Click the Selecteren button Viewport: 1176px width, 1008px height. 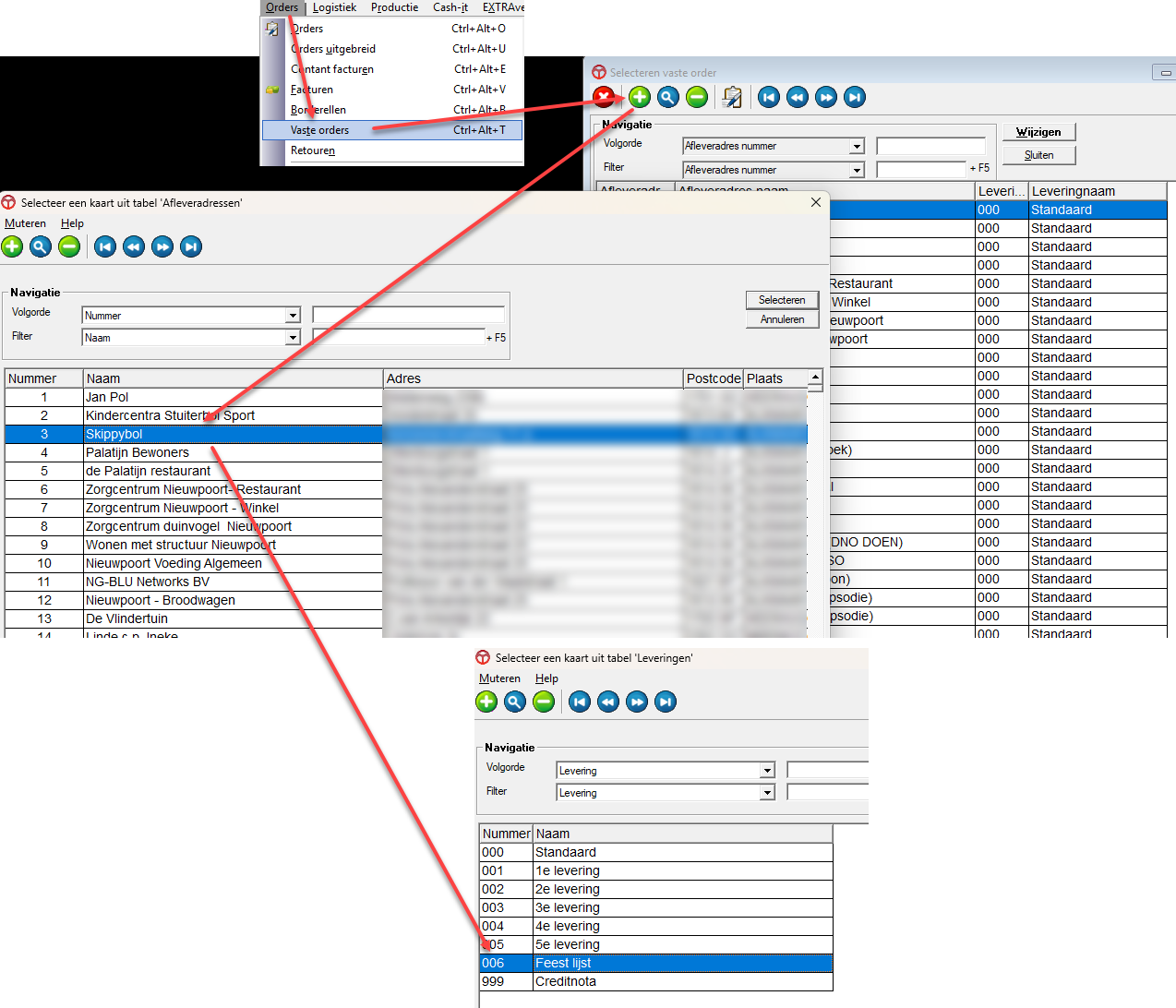point(782,300)
